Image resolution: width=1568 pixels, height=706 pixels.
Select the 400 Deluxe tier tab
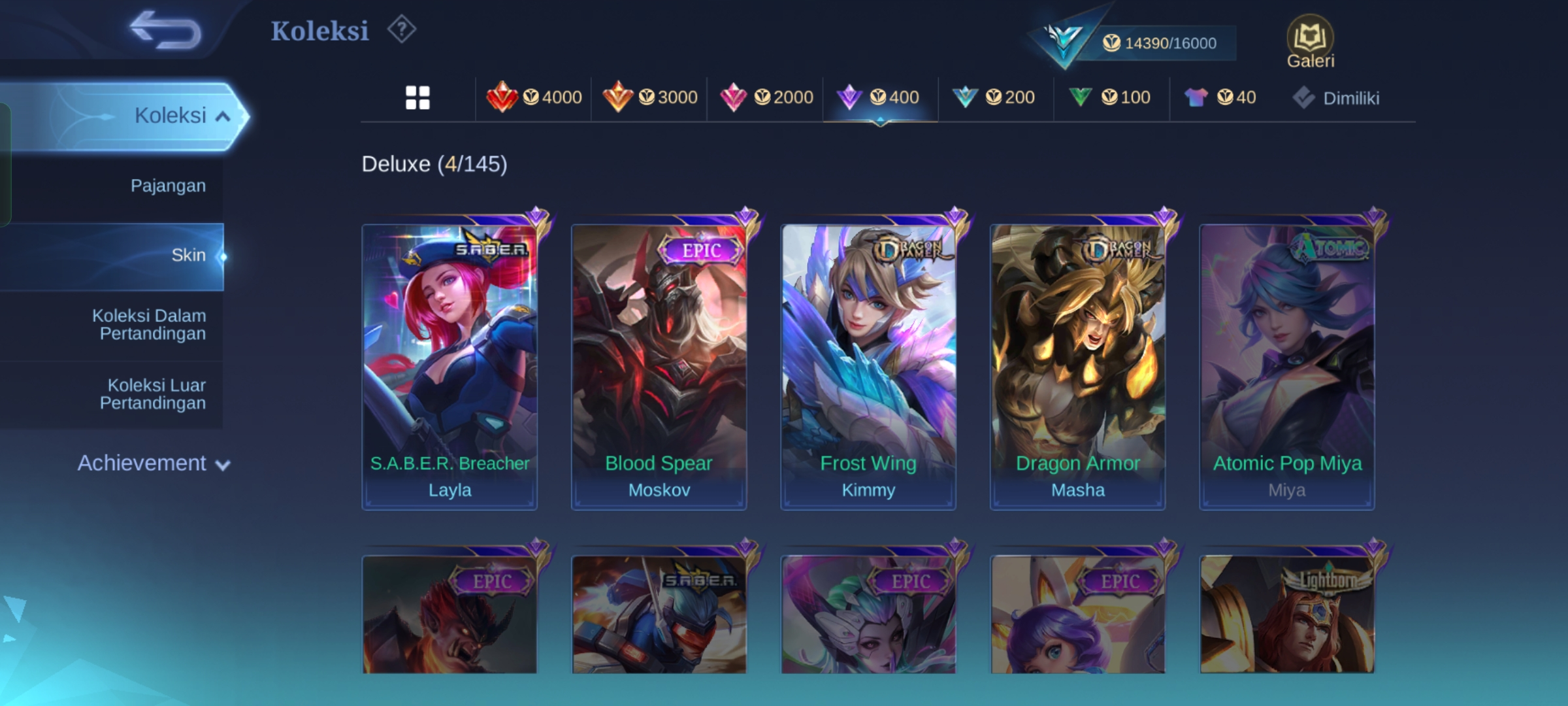coord(879,97)
